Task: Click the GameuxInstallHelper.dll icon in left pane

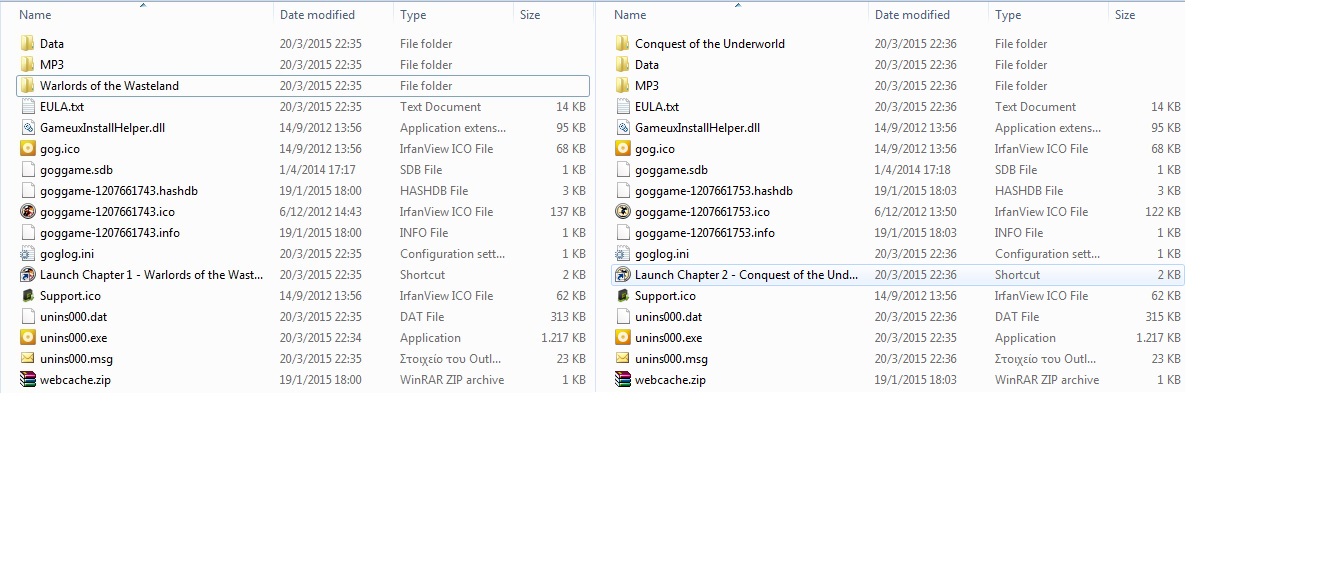Action: pos(27,128)
